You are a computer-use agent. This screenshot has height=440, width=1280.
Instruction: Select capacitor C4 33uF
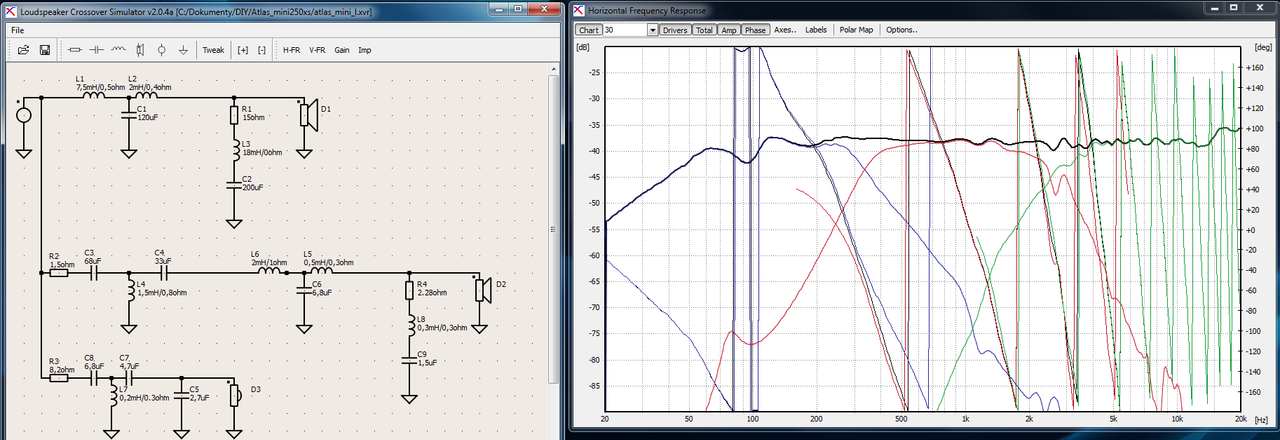coord(165,272)
